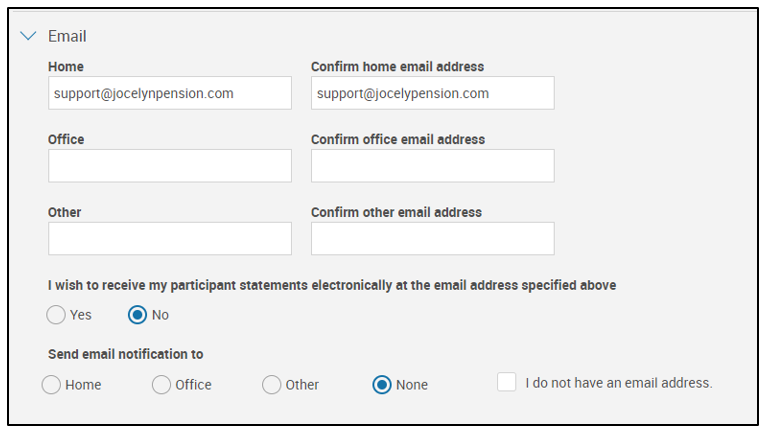Viewport: 767px width, 433px height.
Task: Check the 'I do not have an email address' box
Action: pyautogui.click(x=507, y=383)
